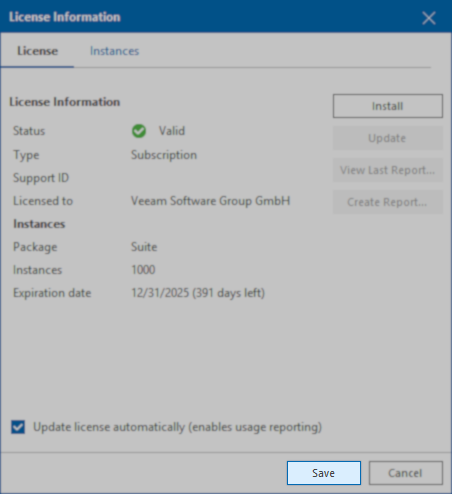Click the 'Expiration date' label
Viewport: 452px width, 494px height.
point(52,293)
